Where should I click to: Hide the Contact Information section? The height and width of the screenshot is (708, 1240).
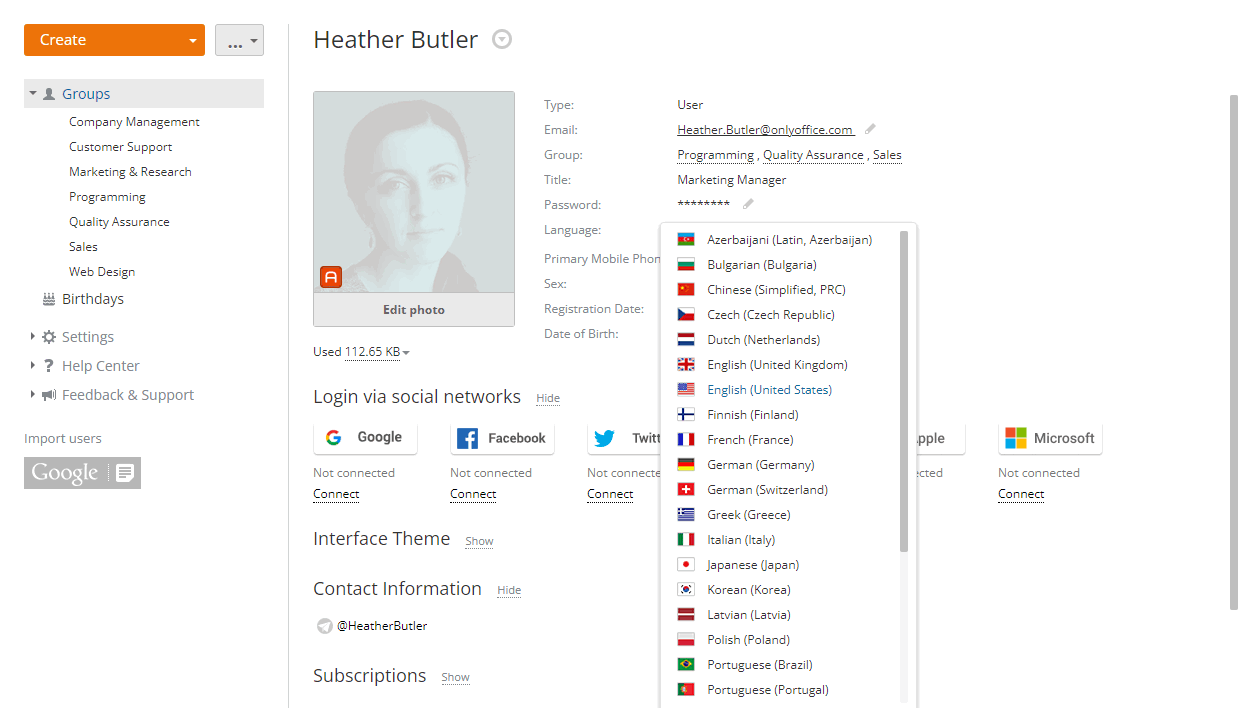click(509, 590)
